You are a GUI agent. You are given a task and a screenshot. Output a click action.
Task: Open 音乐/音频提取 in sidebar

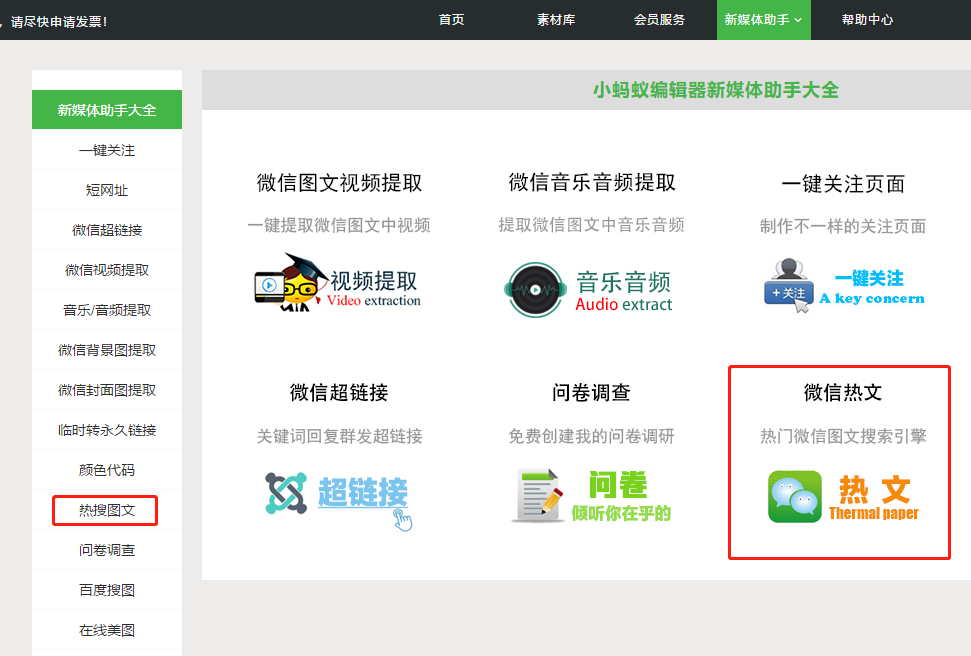(107, 310)
